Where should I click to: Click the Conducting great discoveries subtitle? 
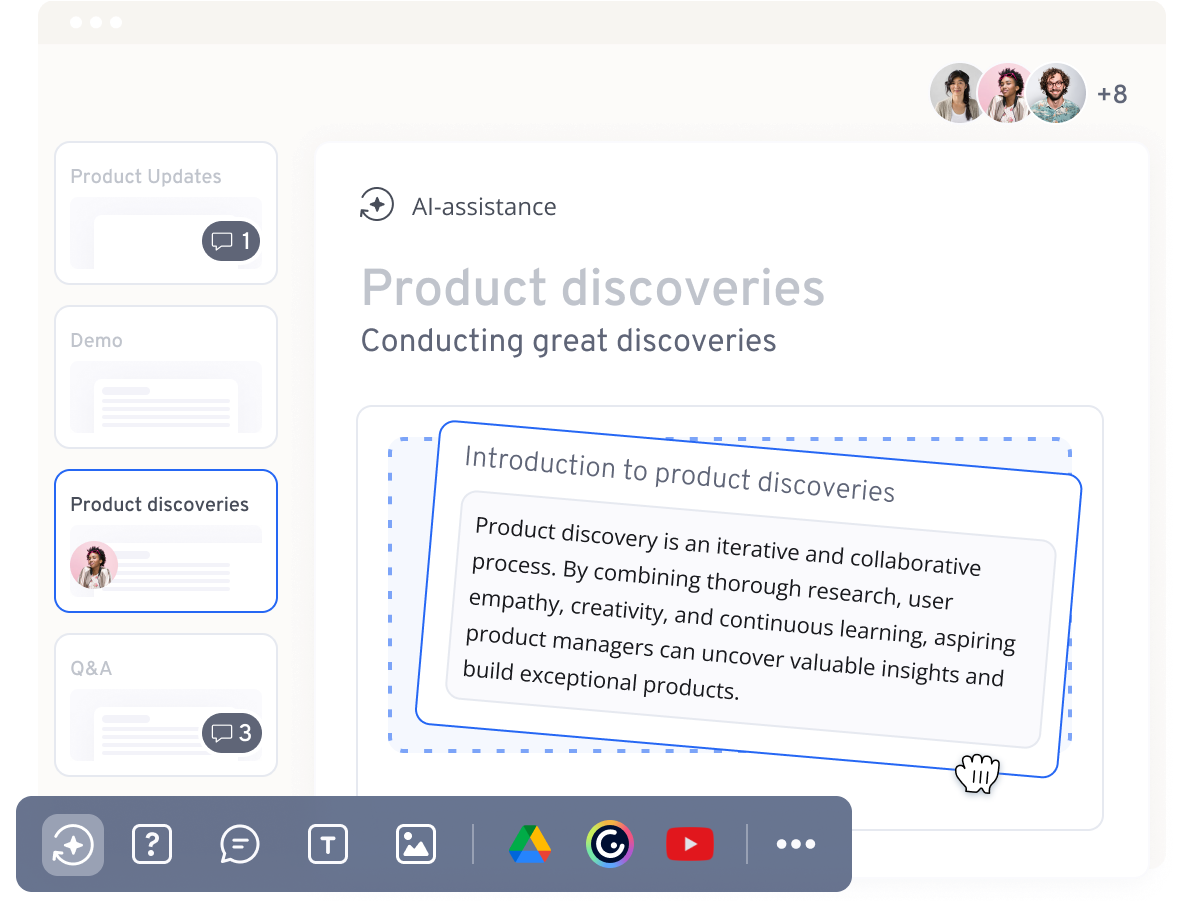click(x=568, y=341)
